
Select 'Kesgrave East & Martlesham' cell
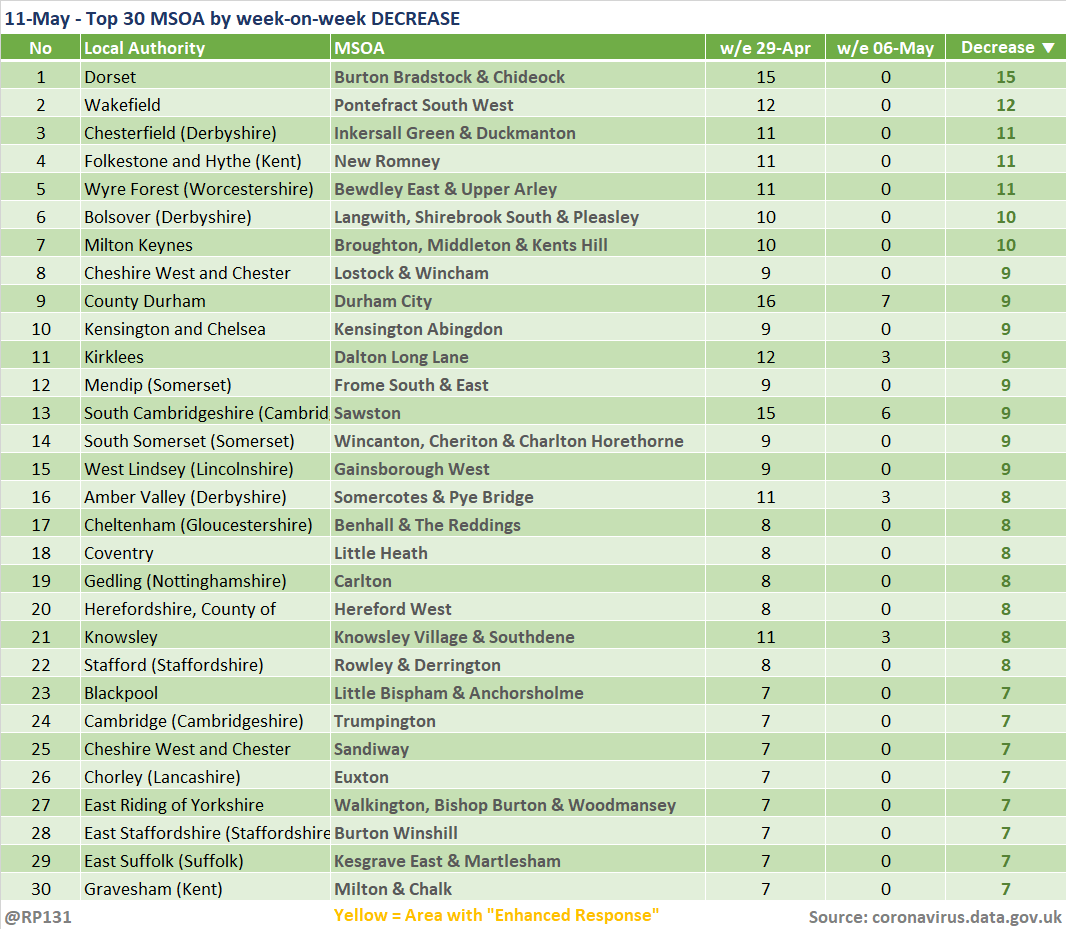pyautogui.click(x=517, y=861)
